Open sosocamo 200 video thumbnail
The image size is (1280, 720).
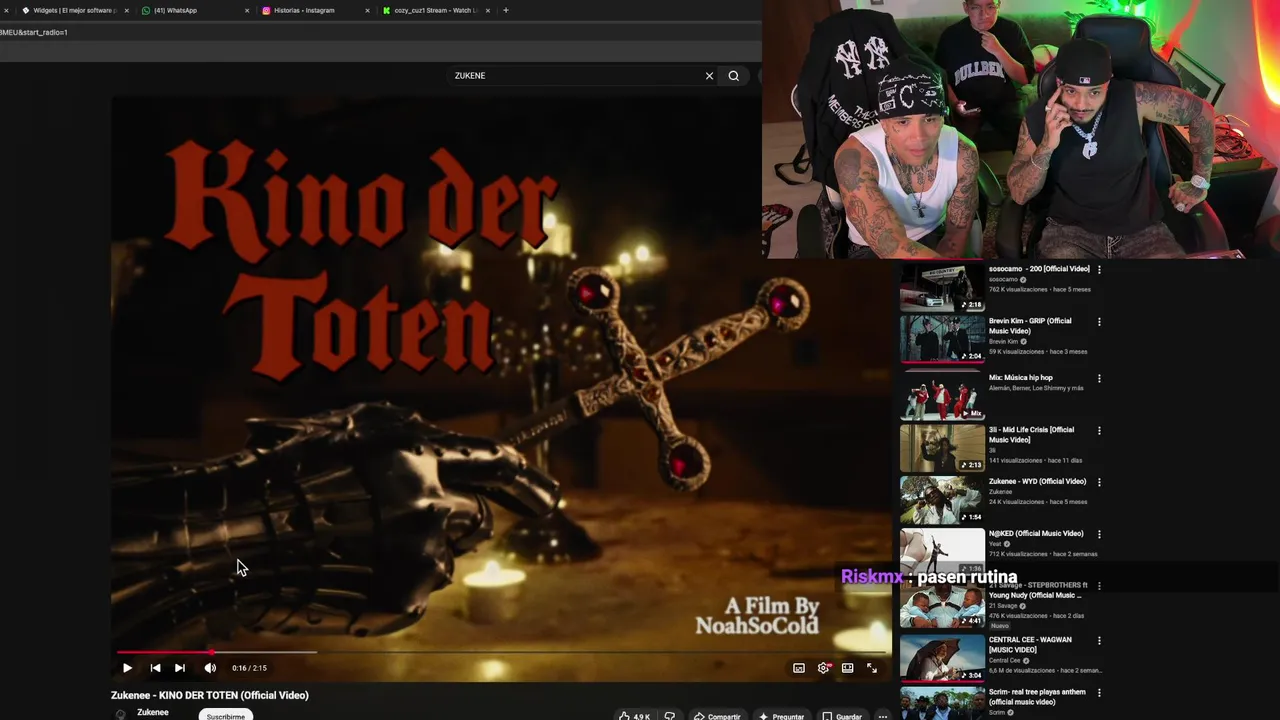(x=942, y=287)
